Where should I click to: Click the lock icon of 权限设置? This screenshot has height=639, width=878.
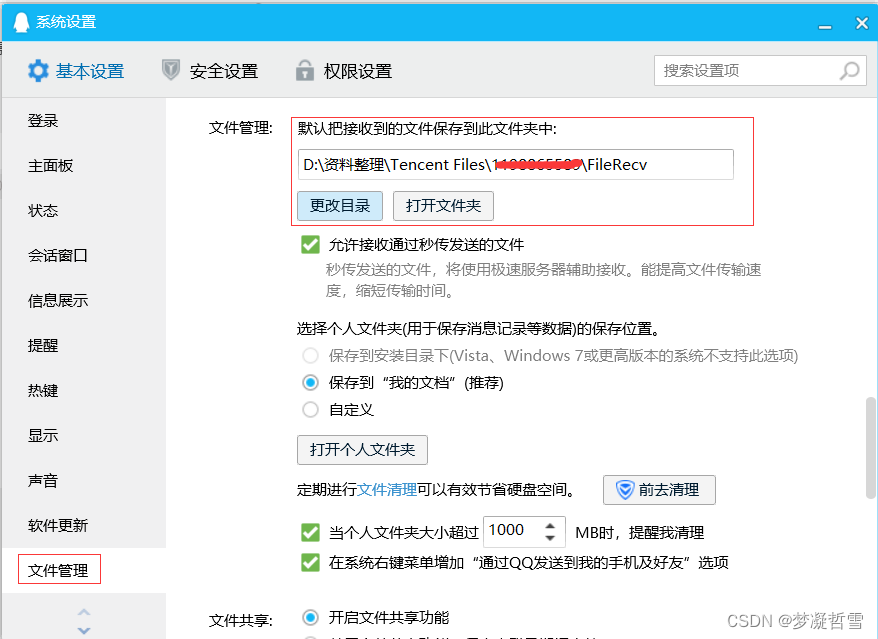coord(305,71)
